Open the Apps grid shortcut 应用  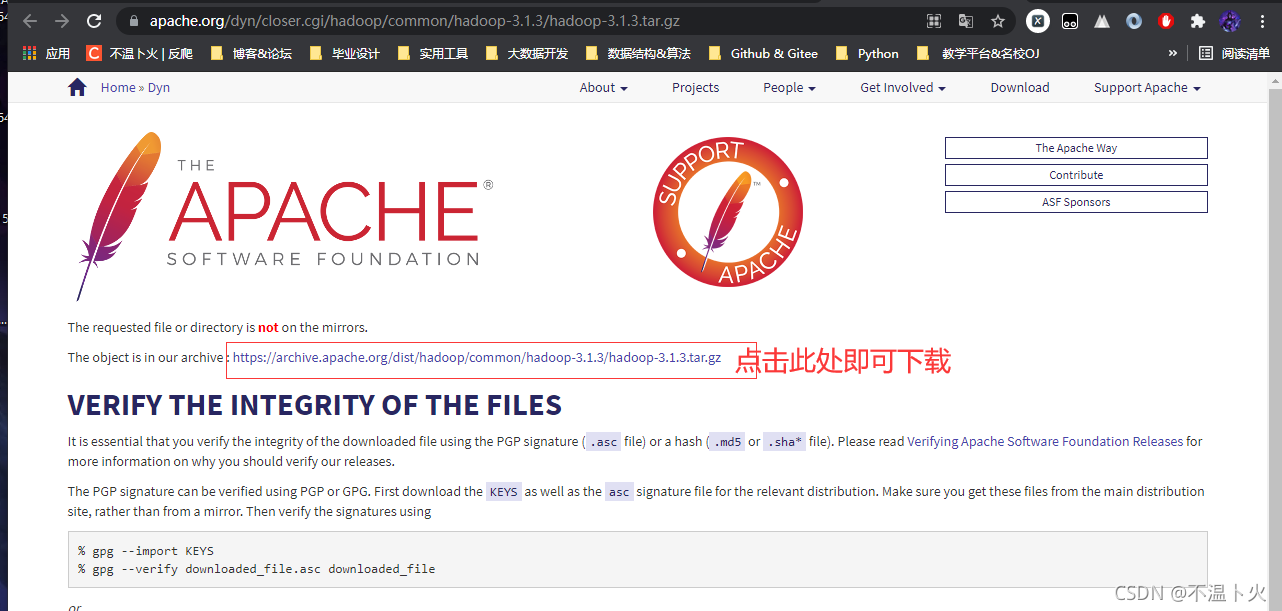(46, 54)
